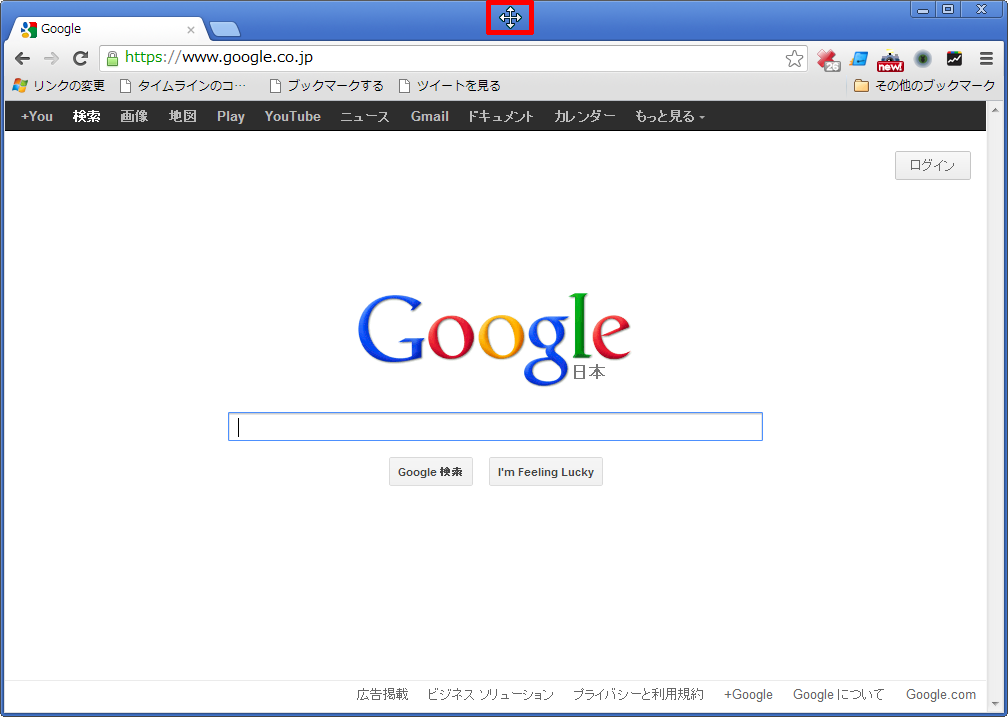Click the forward navigation arrow
1008x717 pixels.
[51, 59]
